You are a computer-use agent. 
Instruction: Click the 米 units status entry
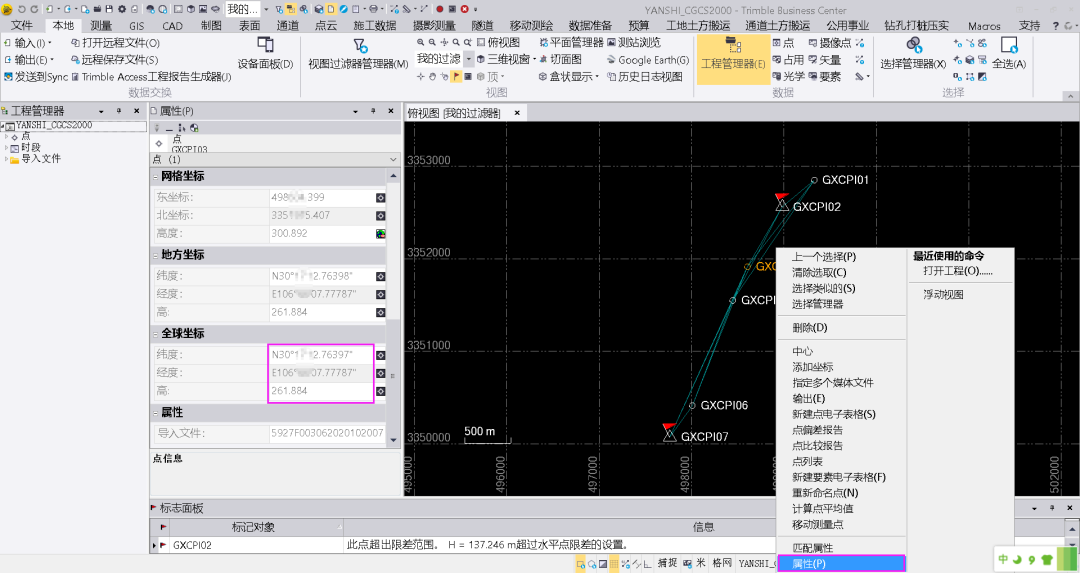coord(700,563)
